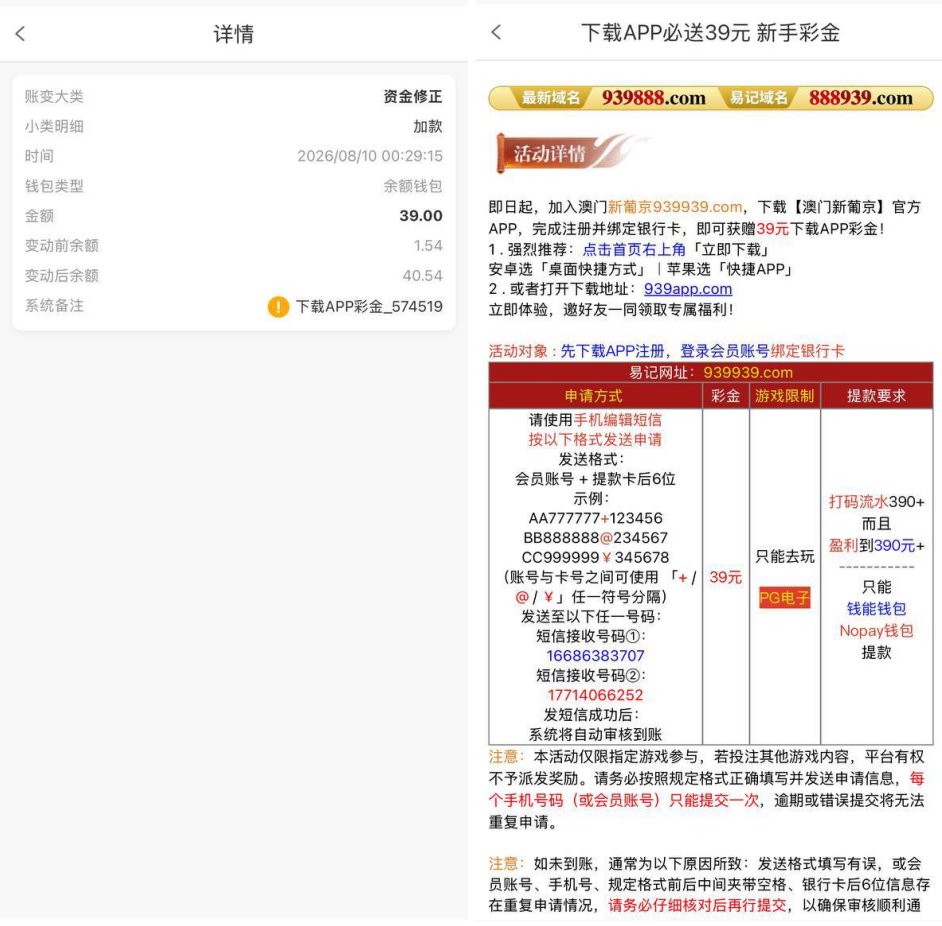
Task: Select the 请务必仔细核对后再行提交 red text
Action: click(x=697, y=905)
